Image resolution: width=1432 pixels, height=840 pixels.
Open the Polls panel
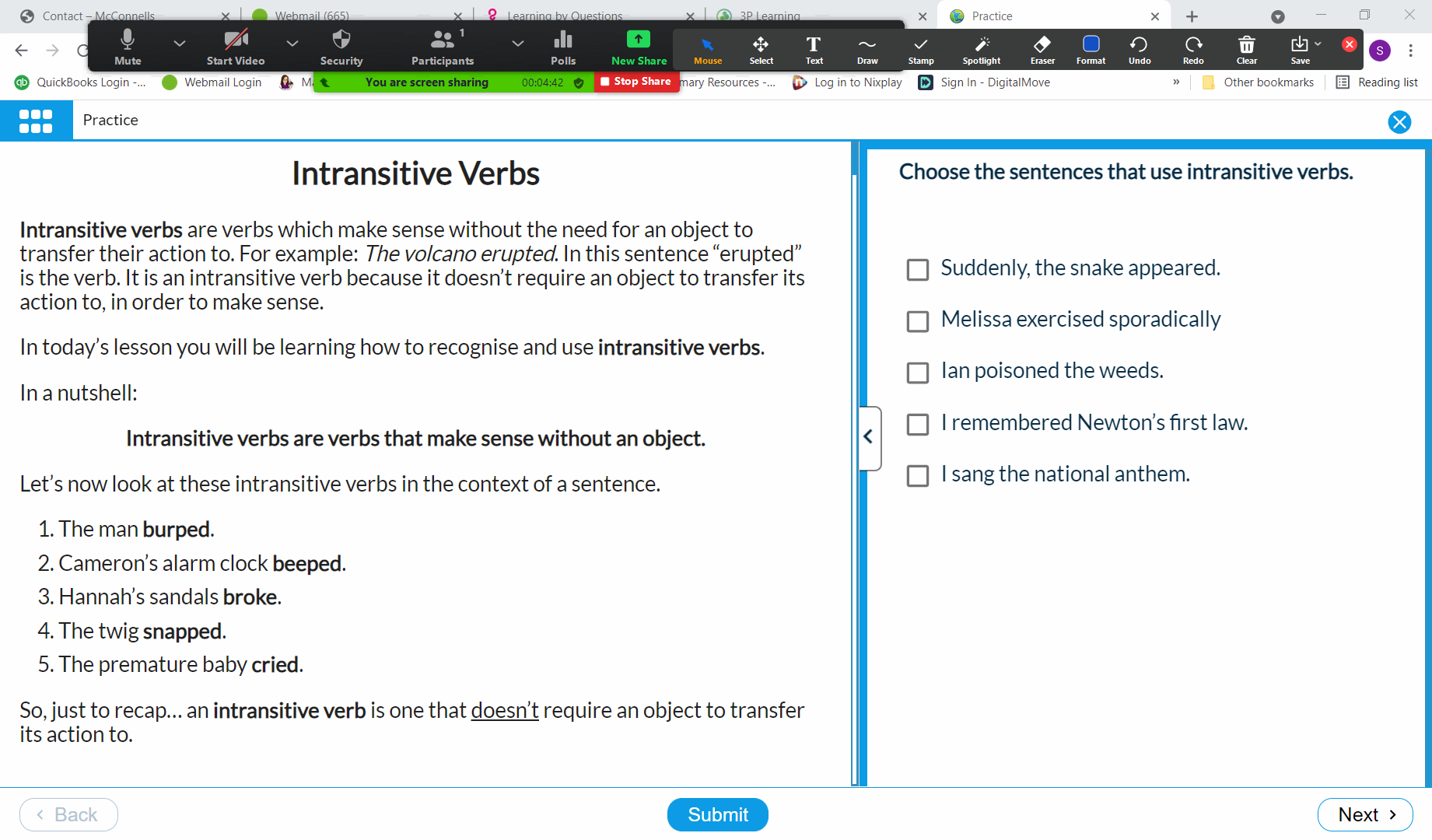click(x=563, y=47)
